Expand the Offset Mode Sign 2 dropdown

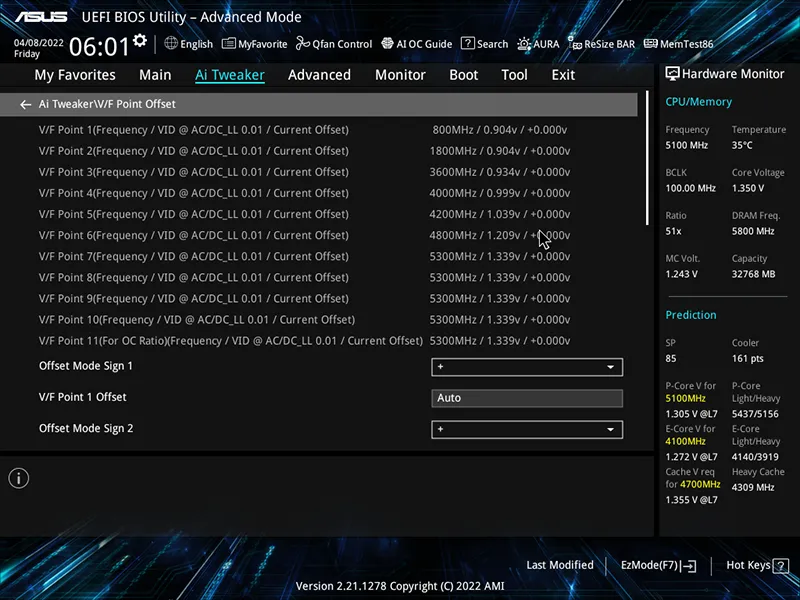coord(527,430)
